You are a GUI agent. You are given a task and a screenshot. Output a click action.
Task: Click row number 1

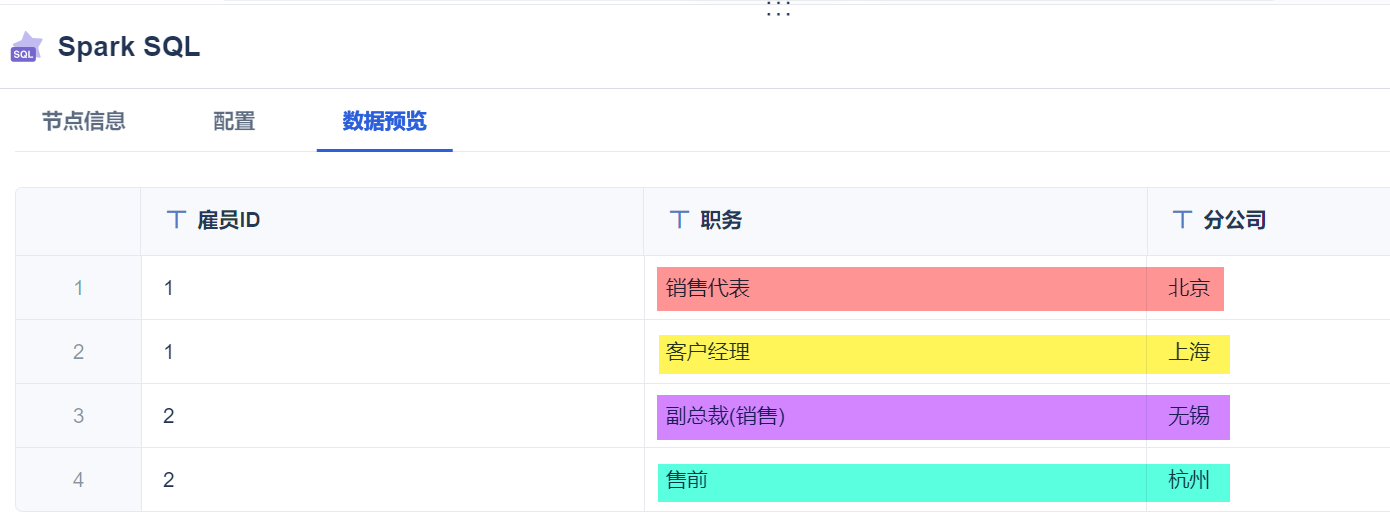coord(78,289)
